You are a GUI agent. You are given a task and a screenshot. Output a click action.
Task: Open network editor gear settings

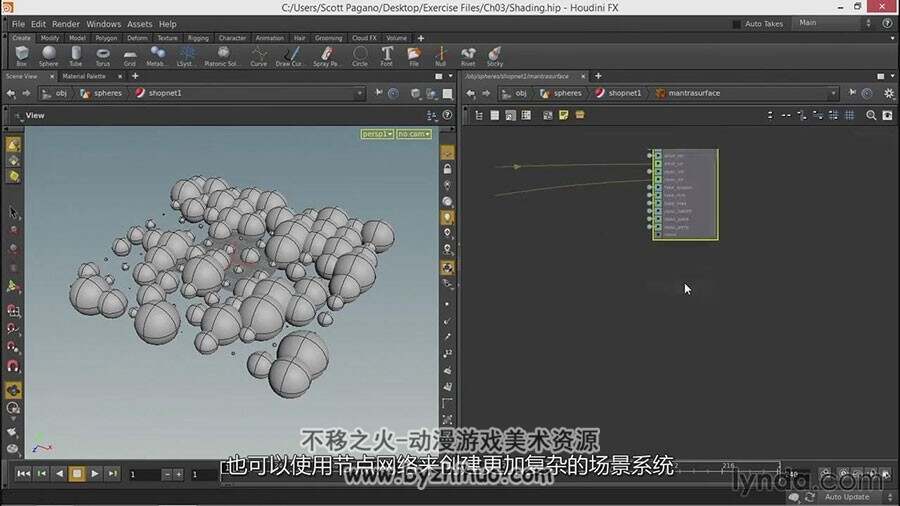889,93
